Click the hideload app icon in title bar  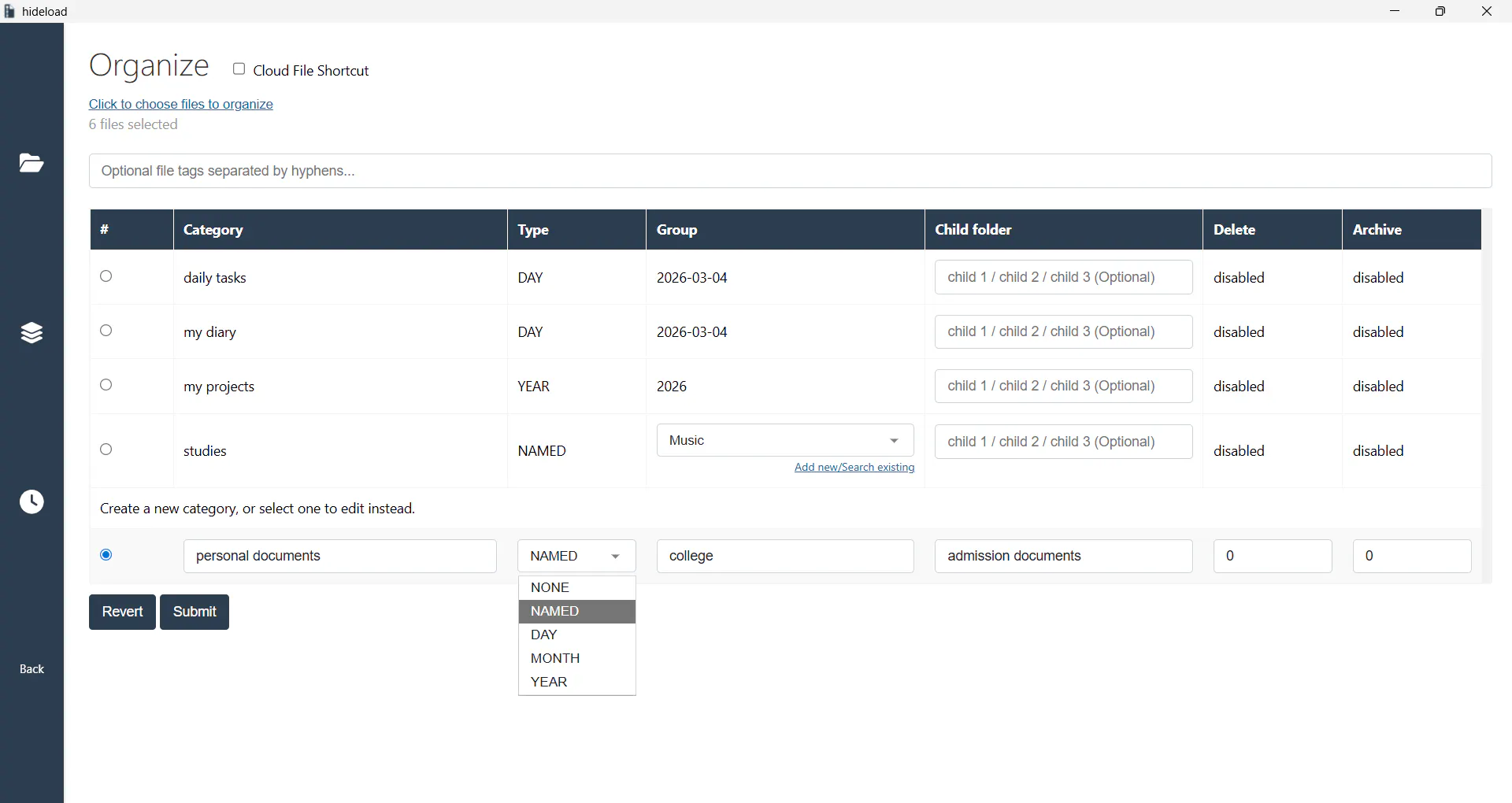9,11
